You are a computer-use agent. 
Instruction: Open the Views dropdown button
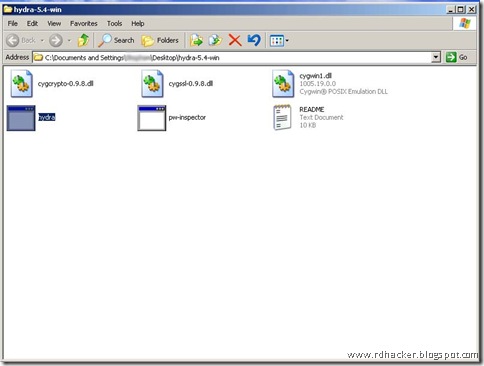tap(279, 41)
